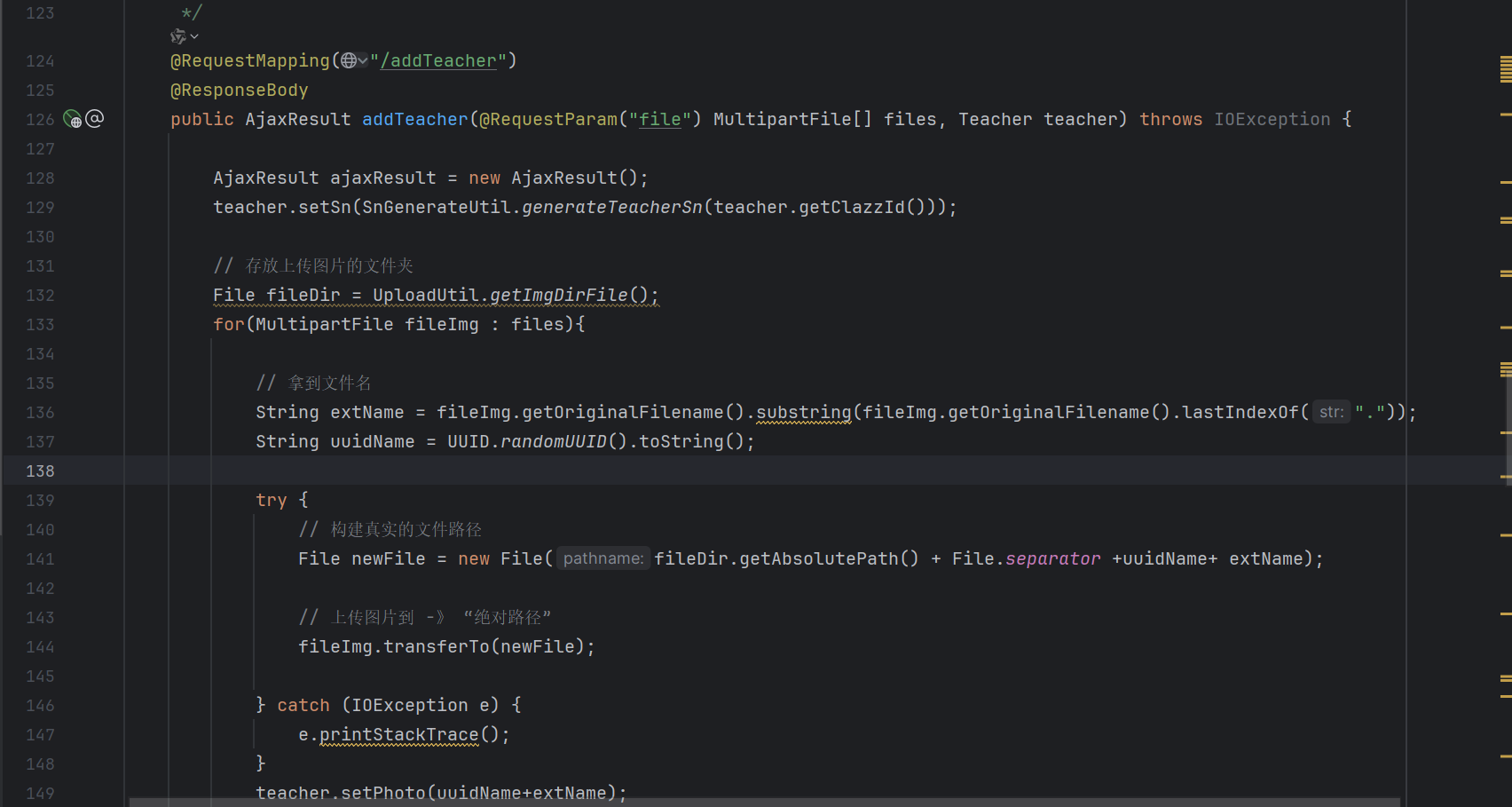
Task: Click the vertical scrollbar thumb on the right edge
Action: point(1507,426)
